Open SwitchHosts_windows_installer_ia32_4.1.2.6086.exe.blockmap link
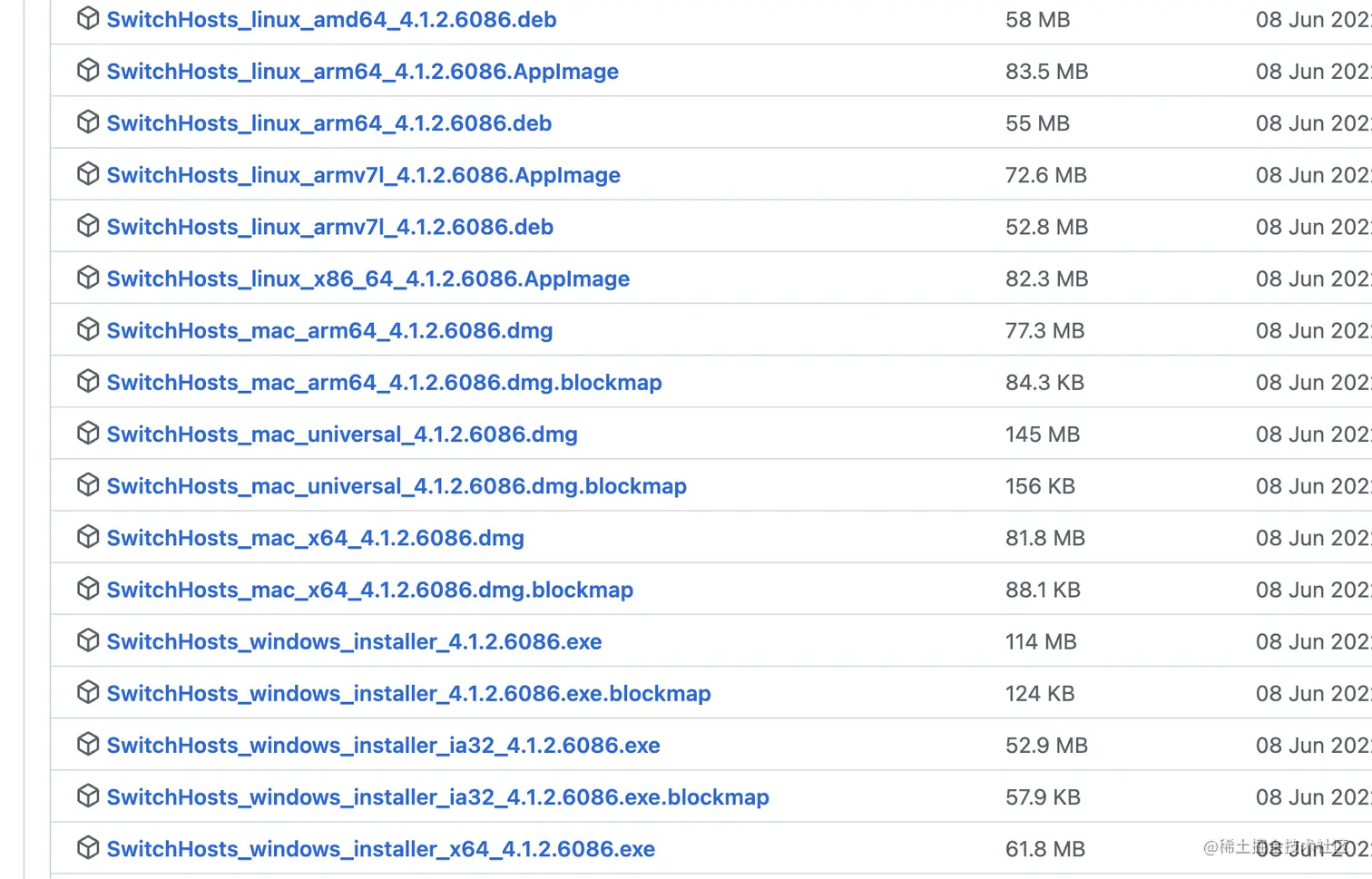The image size is (1372, 879). (x=437, y=796)
